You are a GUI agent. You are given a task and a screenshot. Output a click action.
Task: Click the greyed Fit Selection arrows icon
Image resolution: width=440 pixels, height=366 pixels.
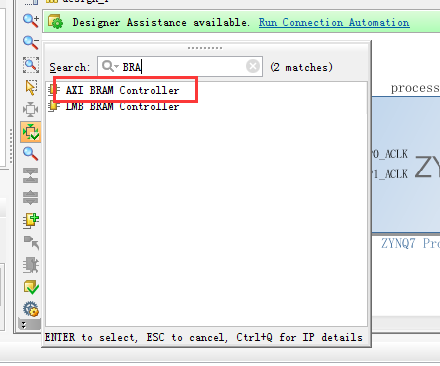(x=31, y=109)
